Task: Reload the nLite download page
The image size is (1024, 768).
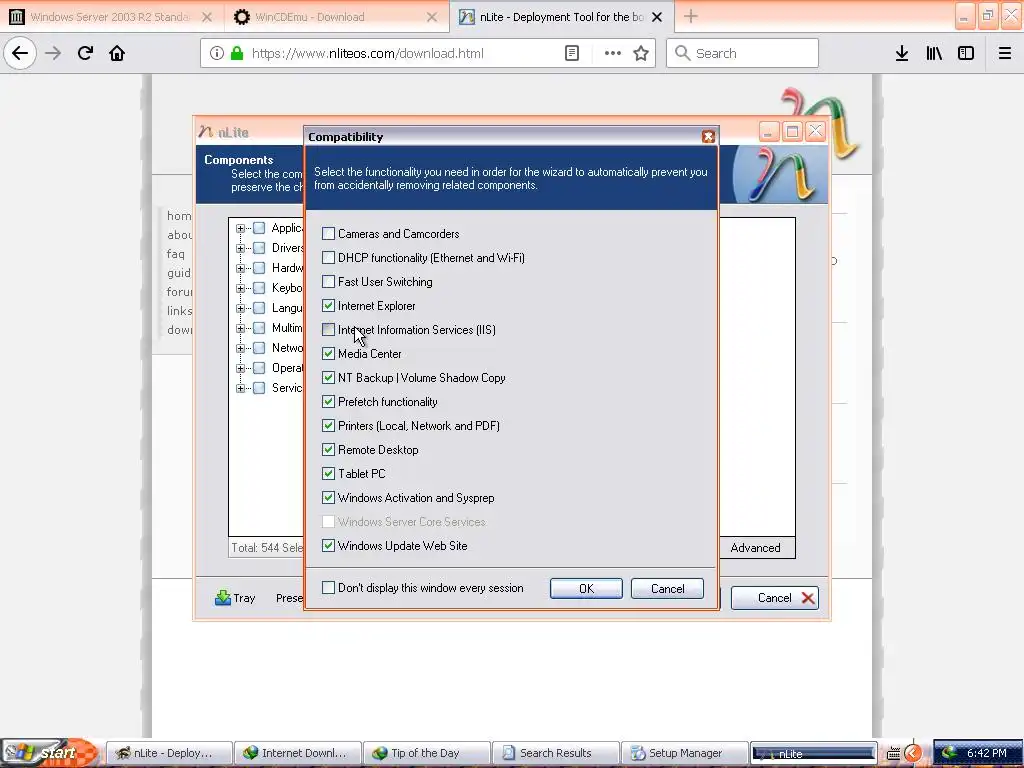Action: click(85, 53)
